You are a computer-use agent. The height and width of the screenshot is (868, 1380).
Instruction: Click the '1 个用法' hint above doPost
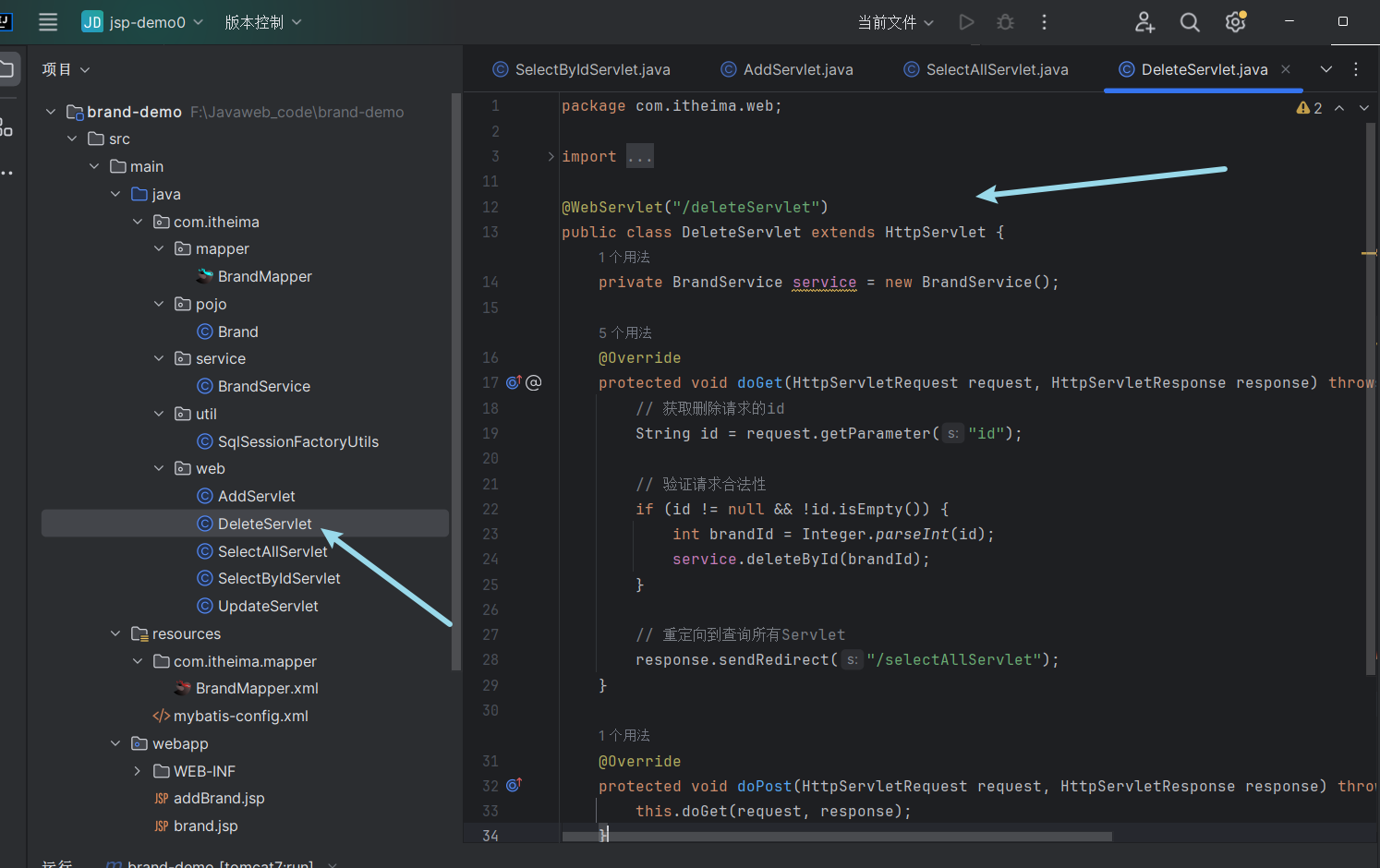[x=624, y=735]
